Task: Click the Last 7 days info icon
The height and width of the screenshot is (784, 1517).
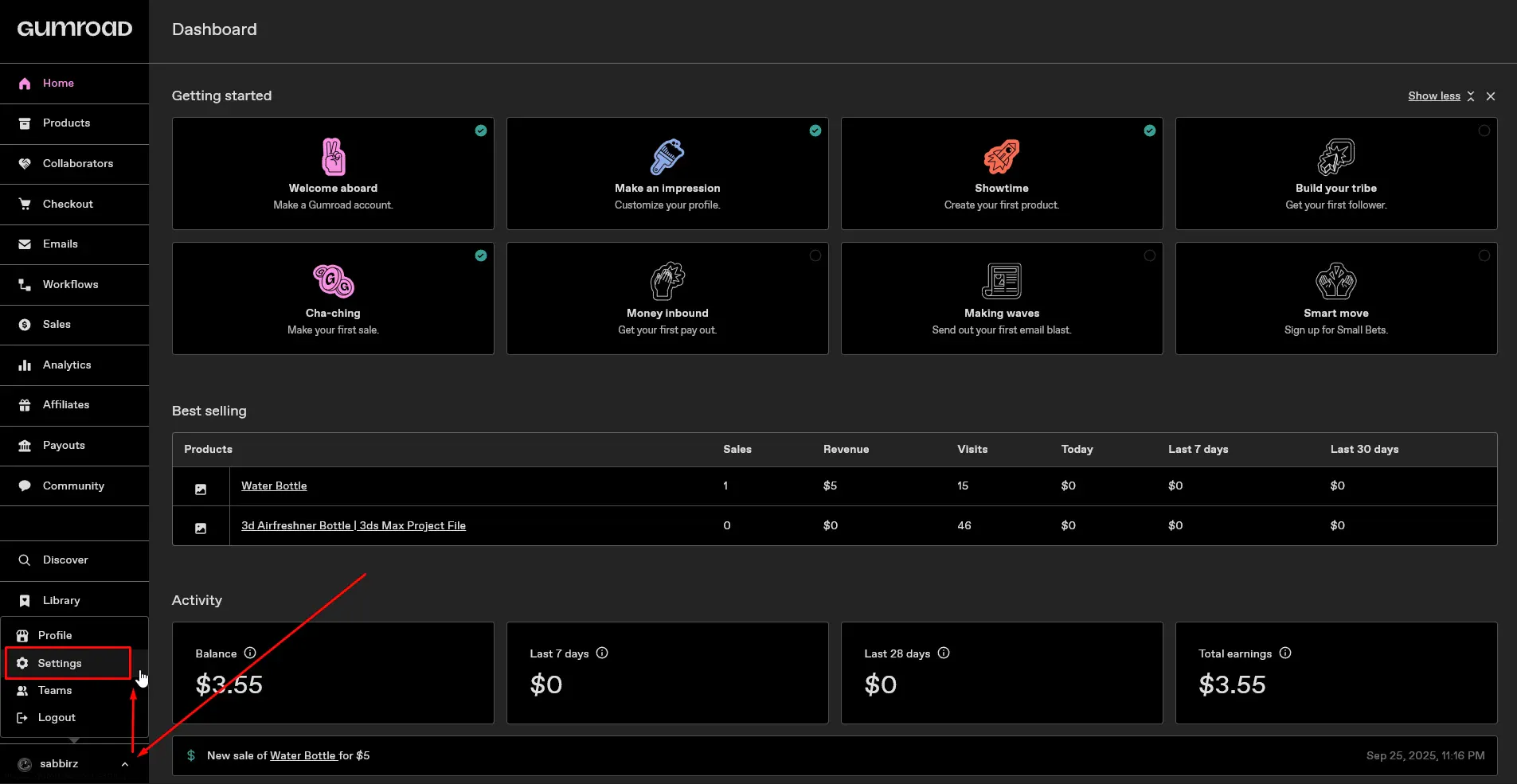Action: (x=602, y=653)
